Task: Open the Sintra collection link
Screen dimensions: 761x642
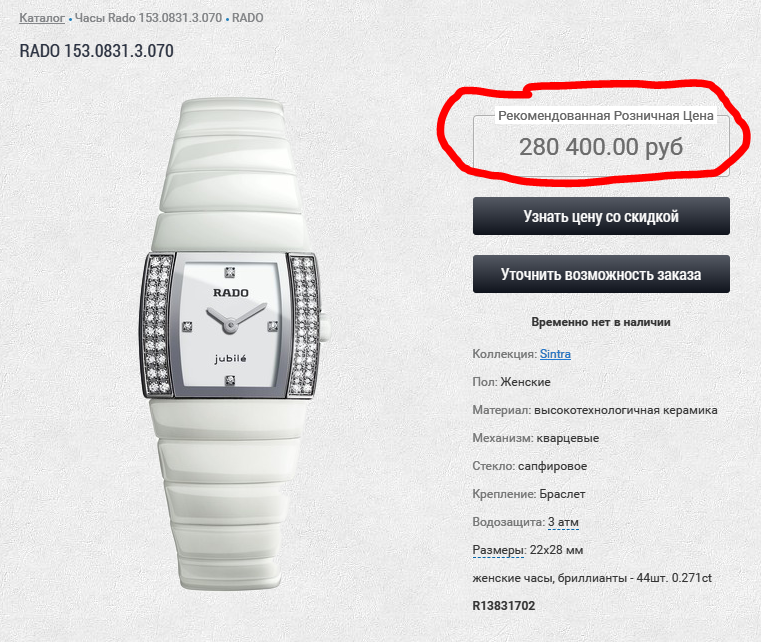Action: 555,354
